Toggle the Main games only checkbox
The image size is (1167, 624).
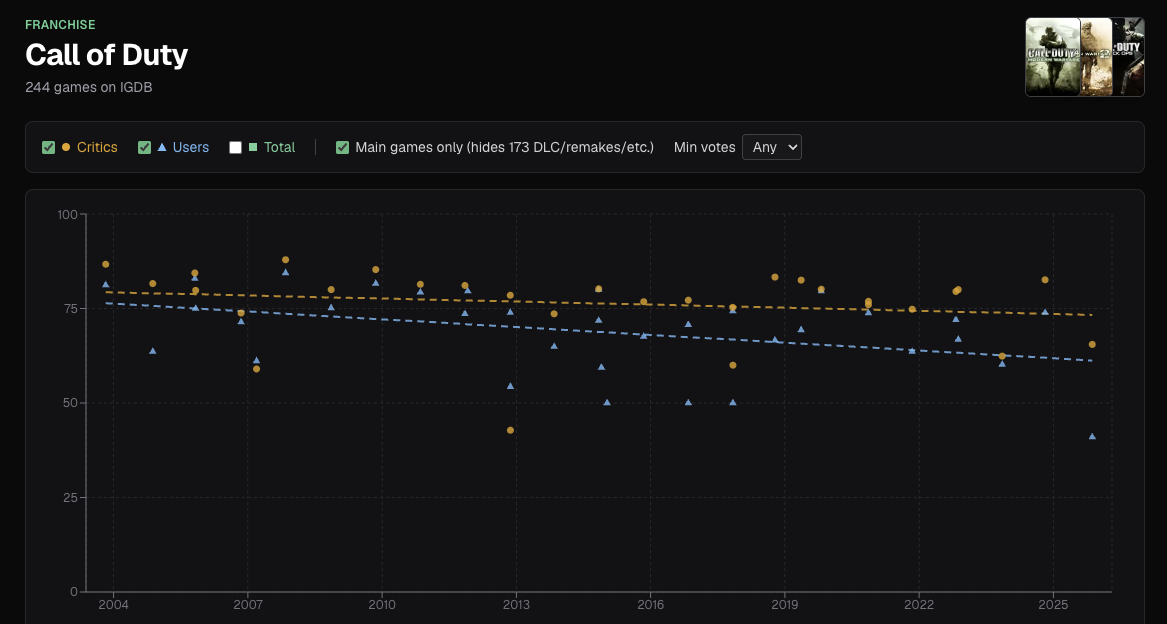342,147
